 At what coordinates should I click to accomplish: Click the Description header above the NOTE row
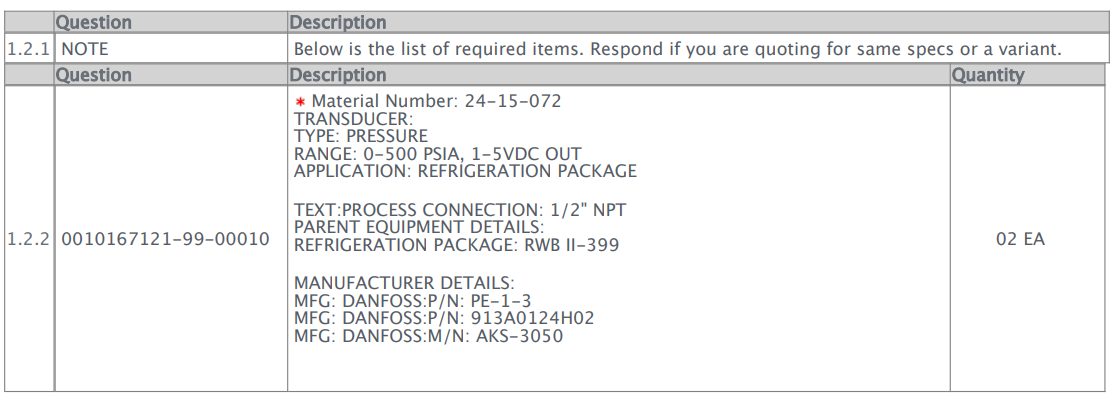point(337,21)
